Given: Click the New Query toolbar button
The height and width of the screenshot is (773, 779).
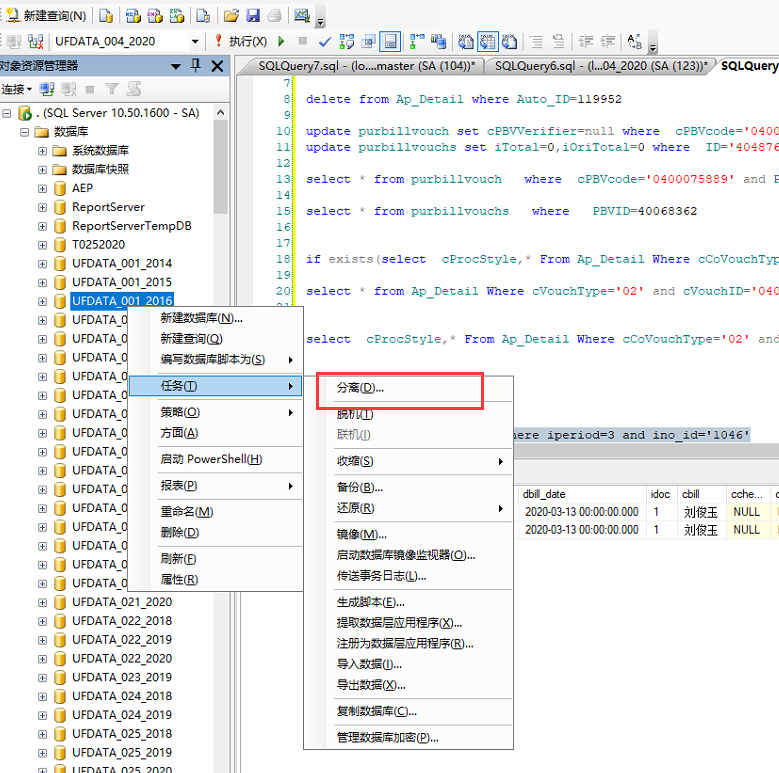Looking at the screenshot, I should click(x=46, y=16).
